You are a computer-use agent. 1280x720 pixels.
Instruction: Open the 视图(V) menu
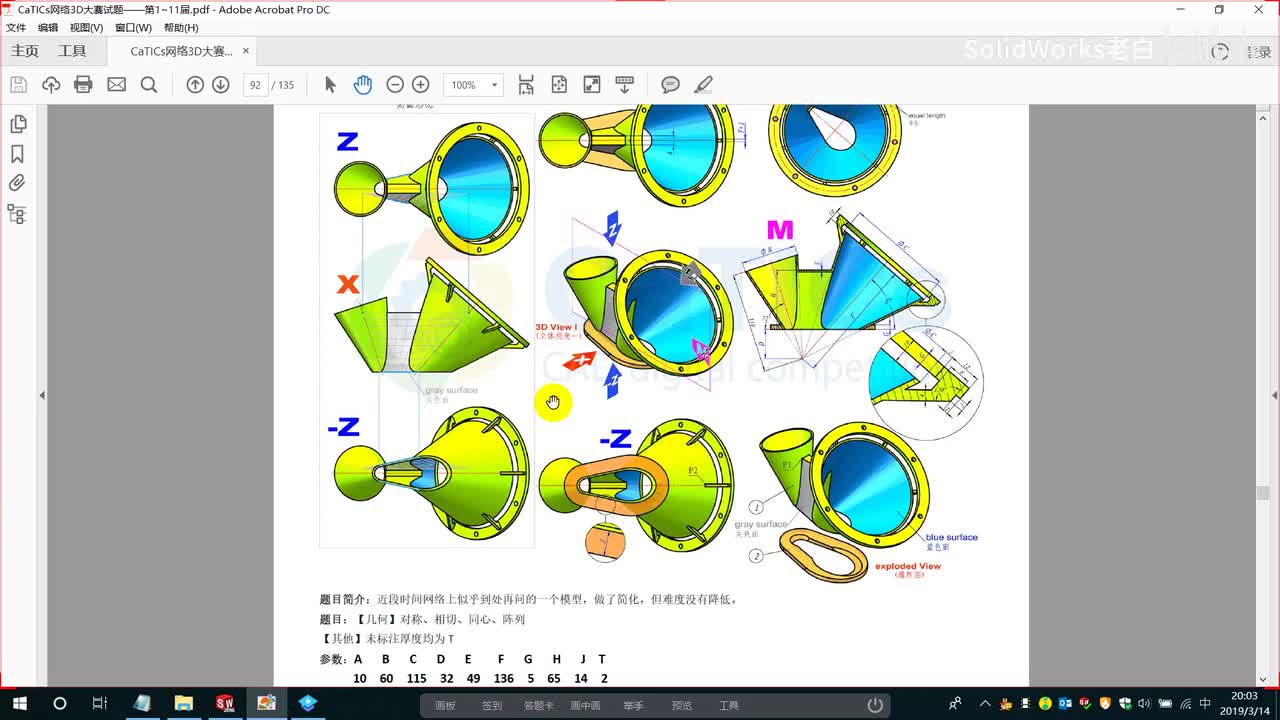click(86, 28)
